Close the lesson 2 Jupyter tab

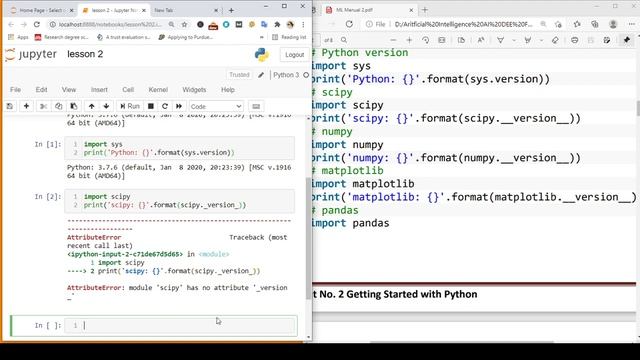pyautogui.click(x=144, y=10)
